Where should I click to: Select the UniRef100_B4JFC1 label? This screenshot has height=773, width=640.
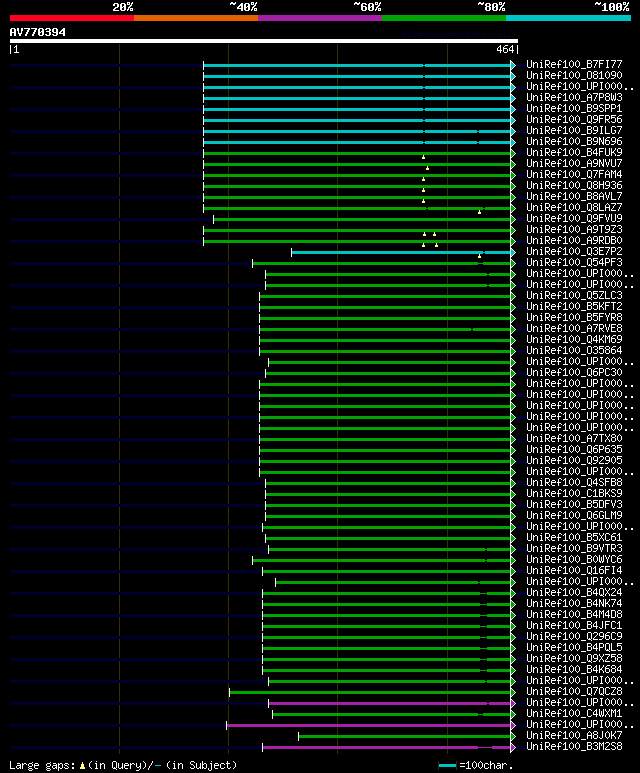(x=574, y=626)
